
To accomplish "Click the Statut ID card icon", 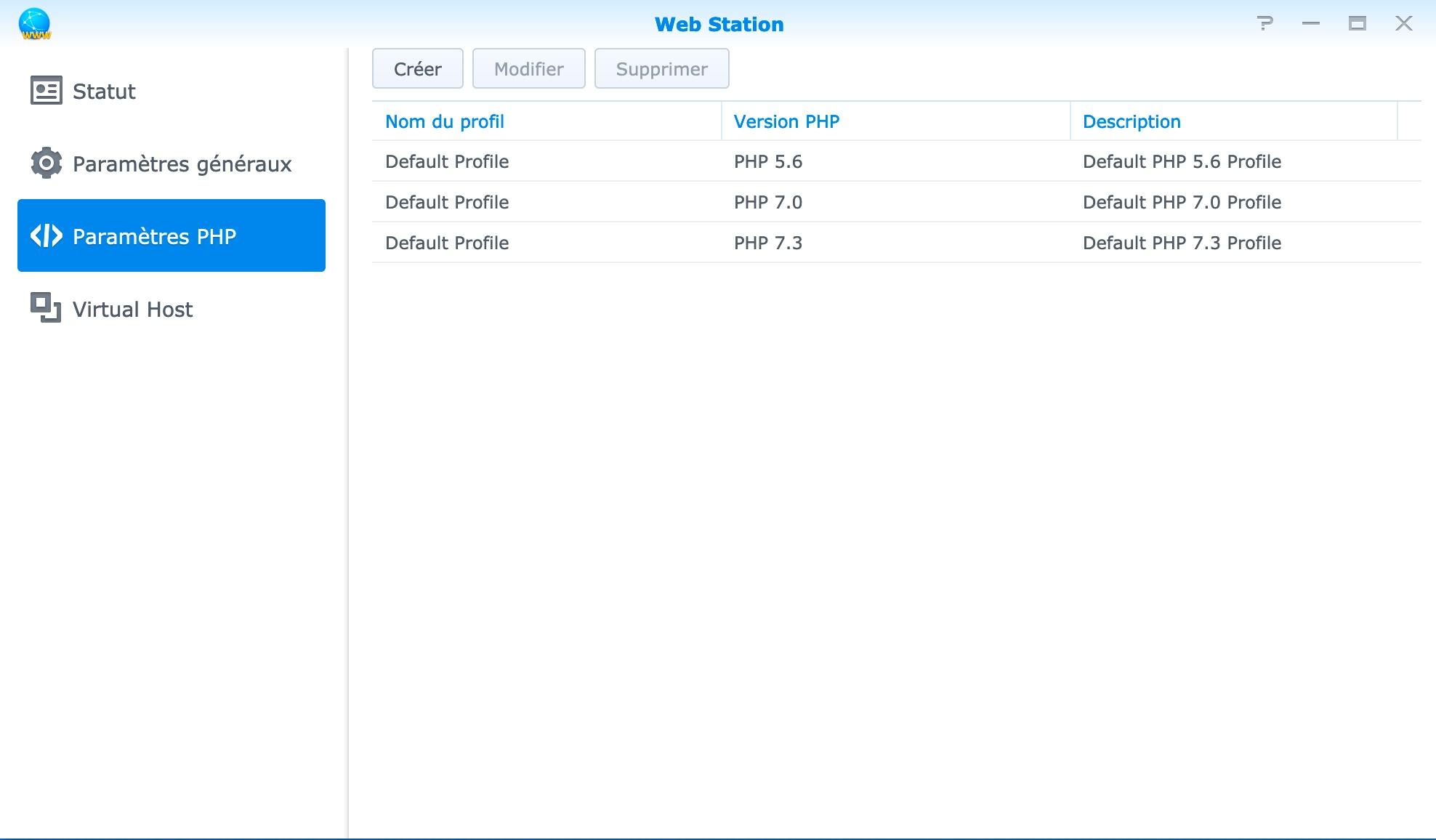I will [46, 91].
